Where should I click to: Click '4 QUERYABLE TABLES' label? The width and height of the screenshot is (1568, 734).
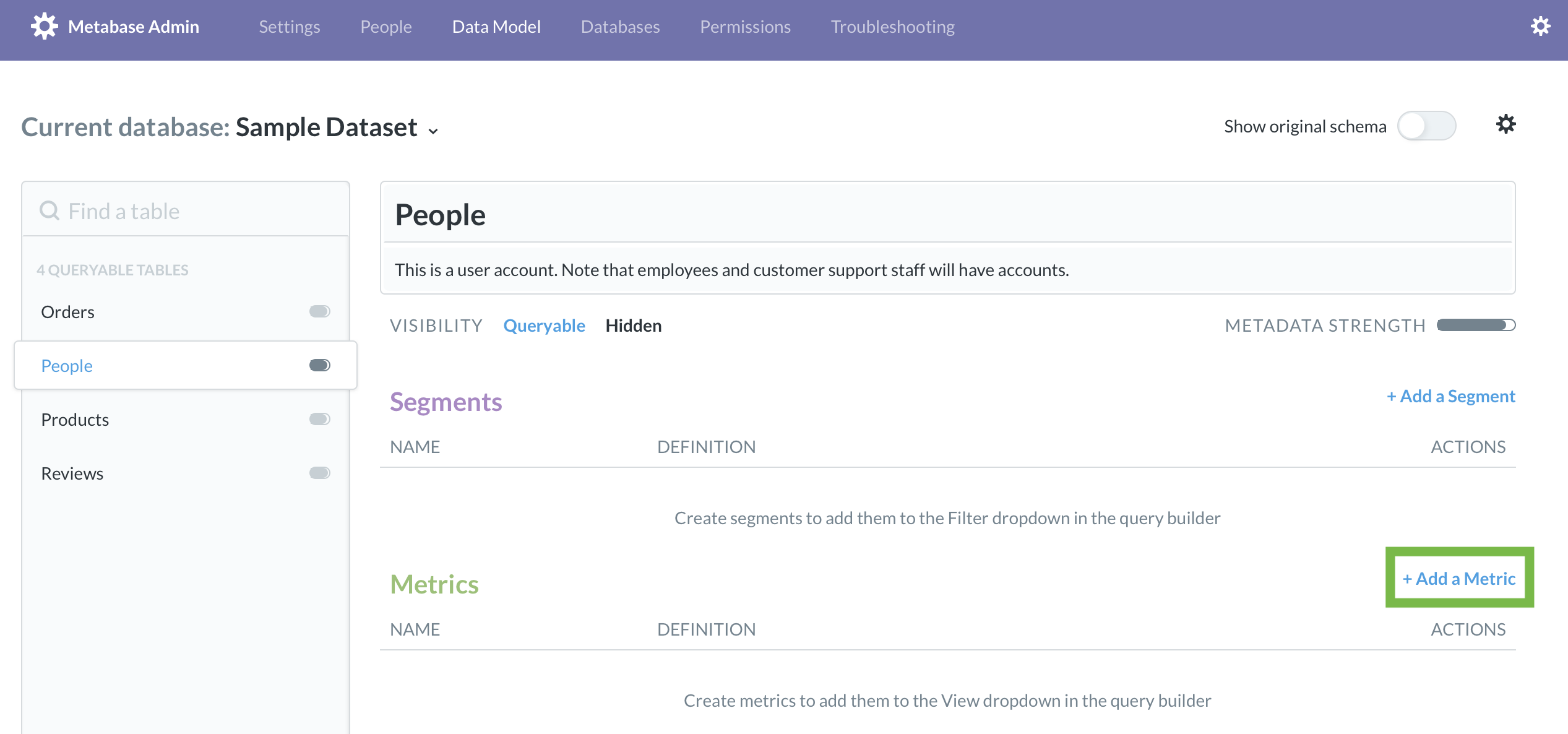[112, 270]
